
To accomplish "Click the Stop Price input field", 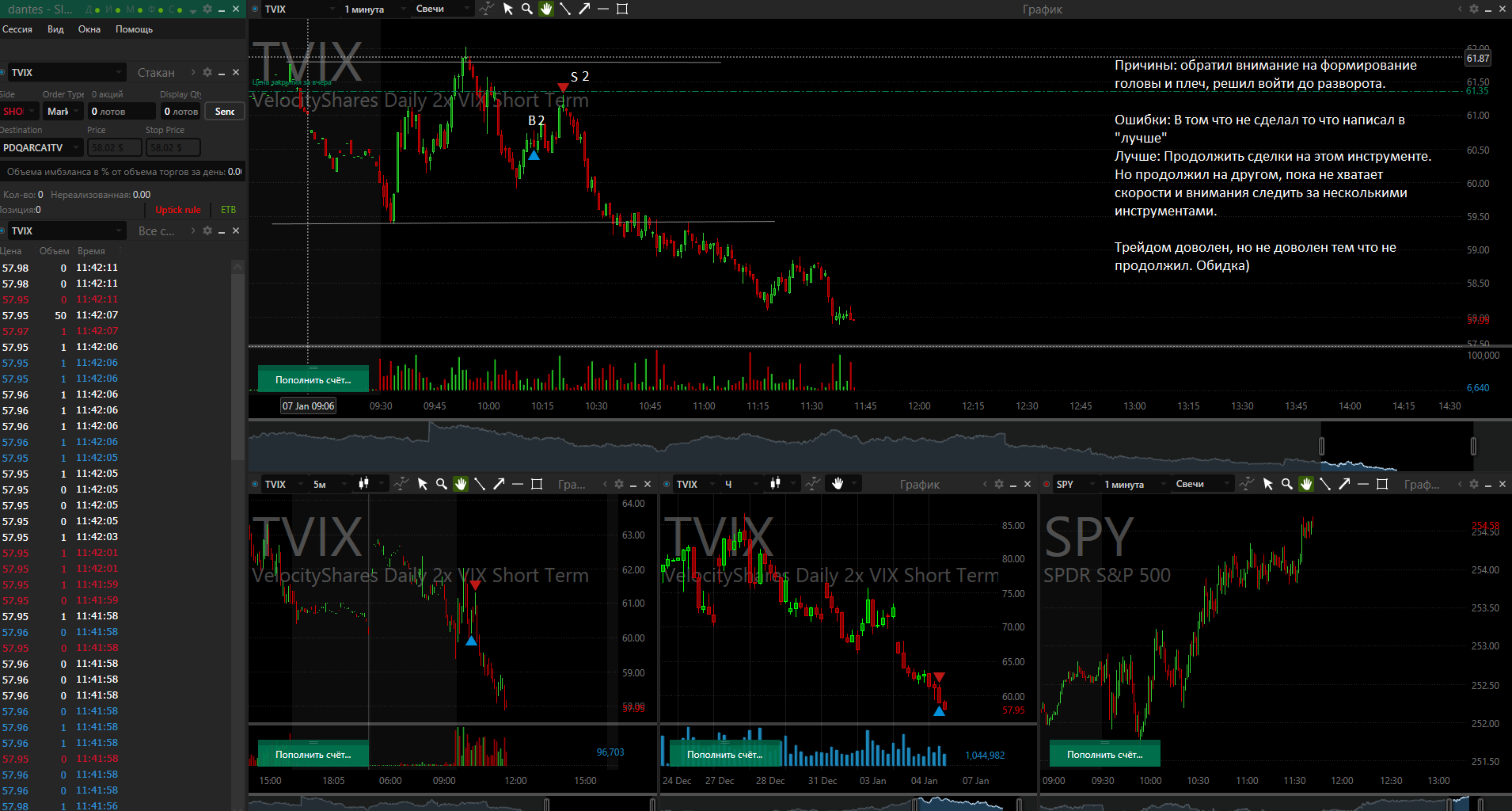I will click(x=173, y=147).
